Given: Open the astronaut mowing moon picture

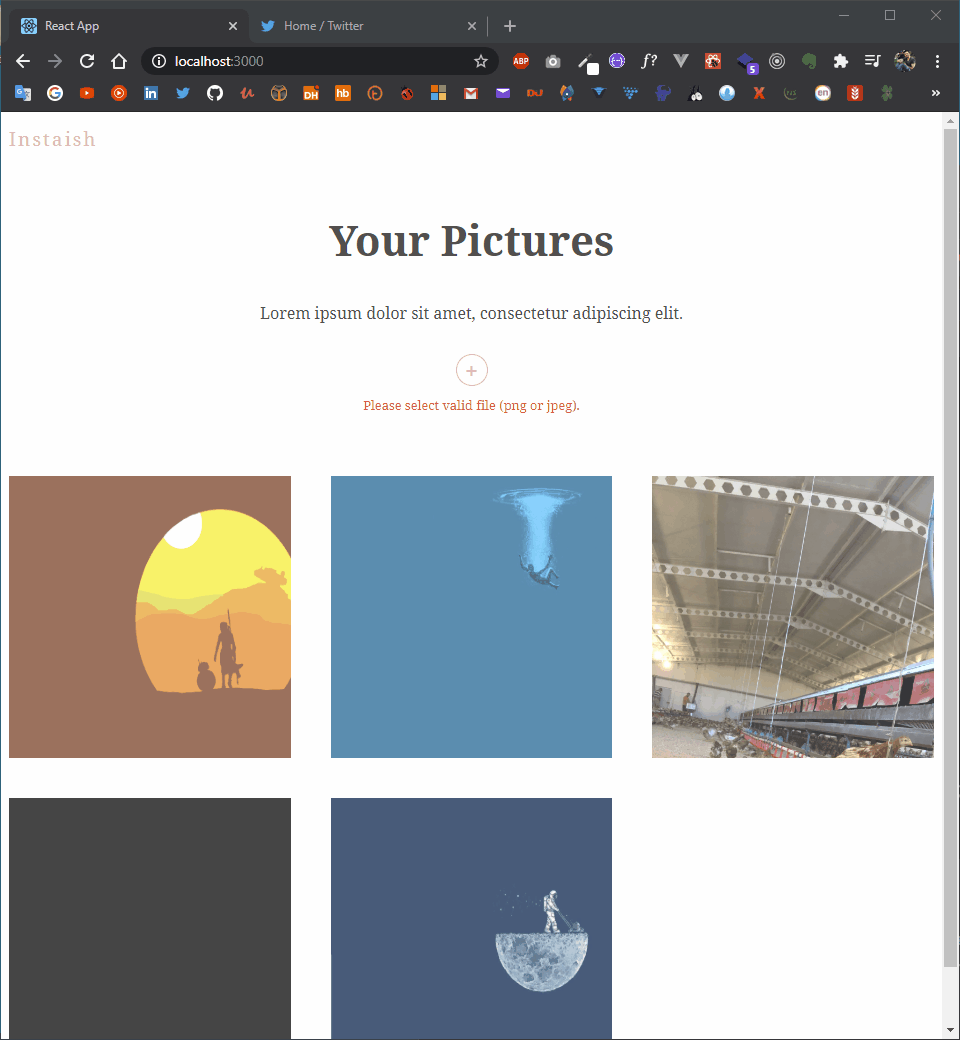Looking at the screenshot, I should click(471, 919).
